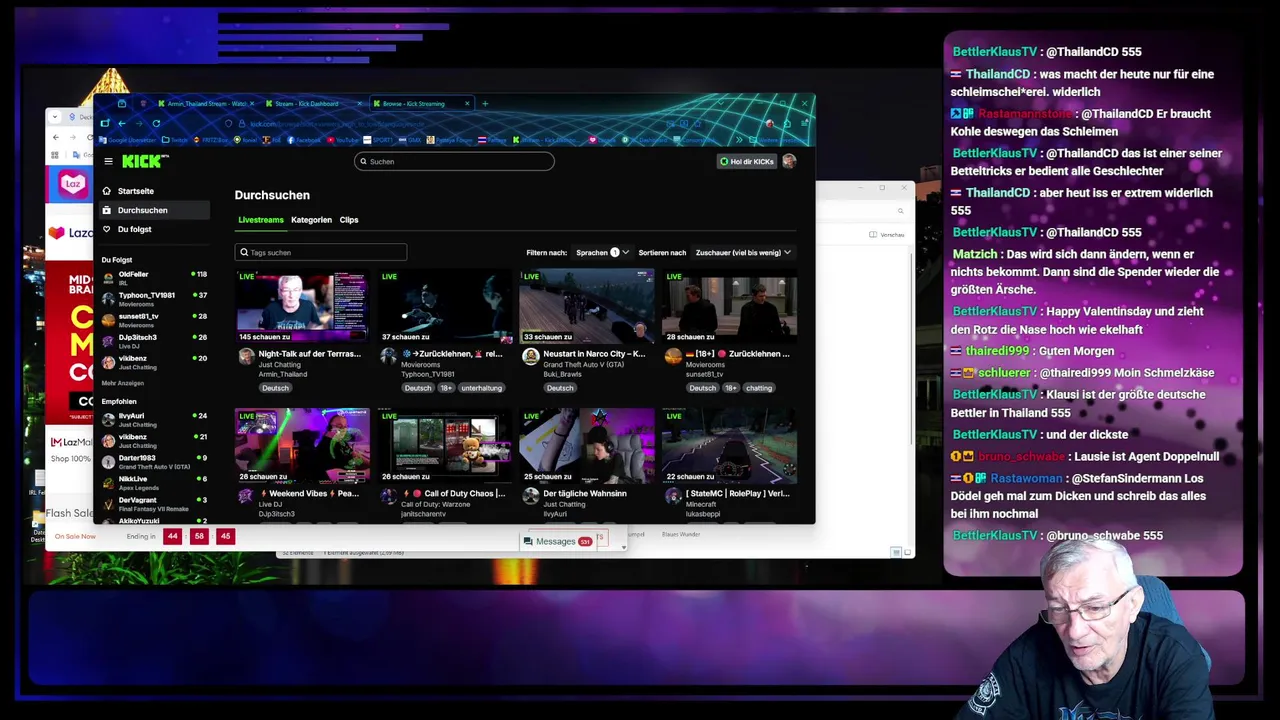The width and height of the screenshot is (1280, 720).
Task: Click the IlvyAuri avatar in the Empfohlen list
Action: [108, 419]
